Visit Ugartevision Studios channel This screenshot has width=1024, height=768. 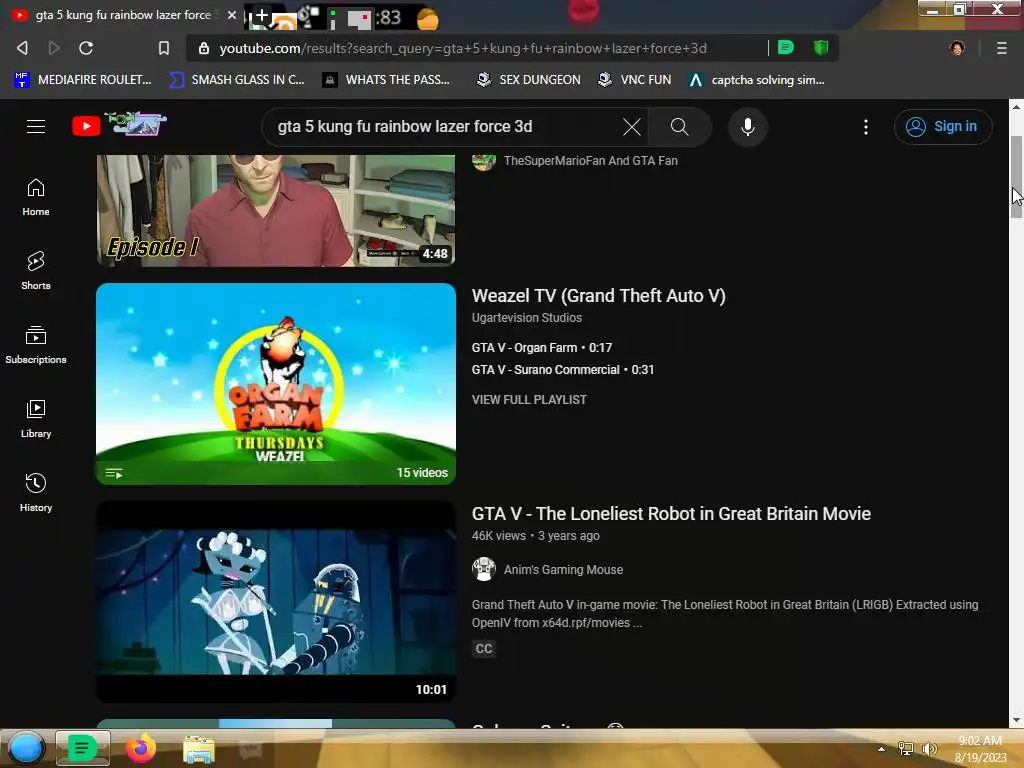526,318
